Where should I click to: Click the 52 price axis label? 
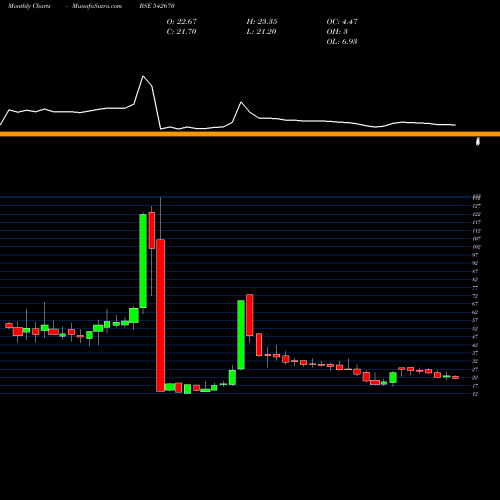click(x=475, y=329)
